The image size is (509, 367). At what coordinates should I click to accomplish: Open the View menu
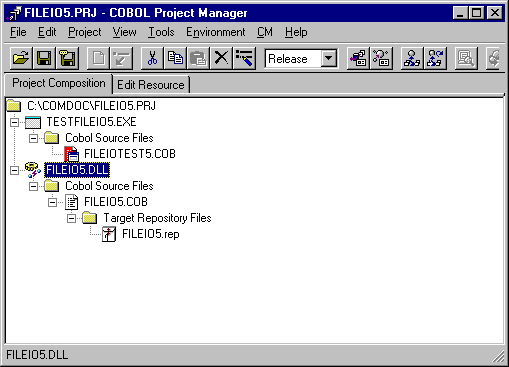point(124,32)
